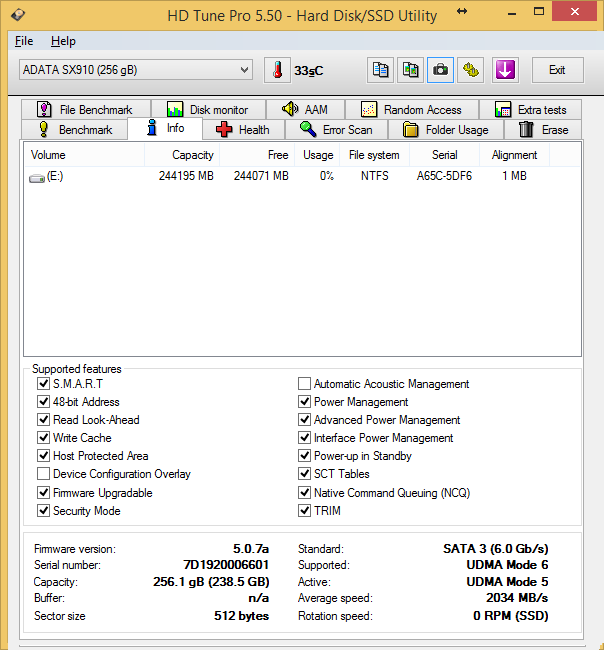Click the File system column header
This screenshot has width=604, height=650.
click(x=374, y=155)
